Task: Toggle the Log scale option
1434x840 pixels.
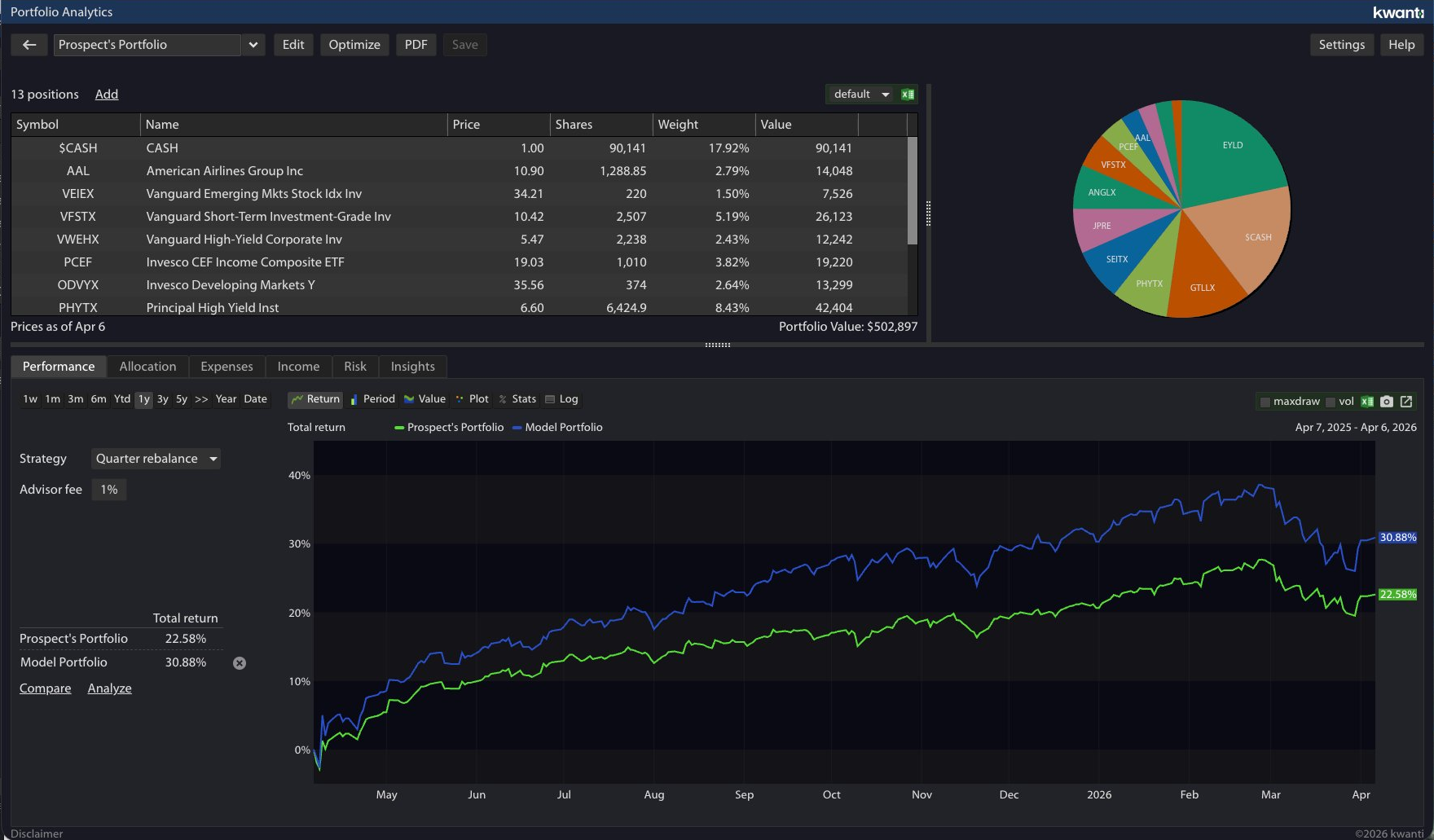Action: pos(561,399)
